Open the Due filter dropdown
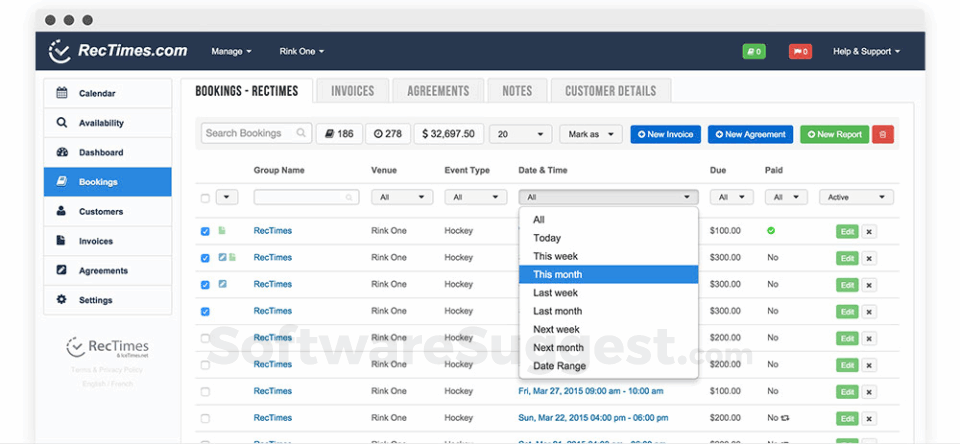This screenshot has width=960, height=444. click(x=732, y=197)
